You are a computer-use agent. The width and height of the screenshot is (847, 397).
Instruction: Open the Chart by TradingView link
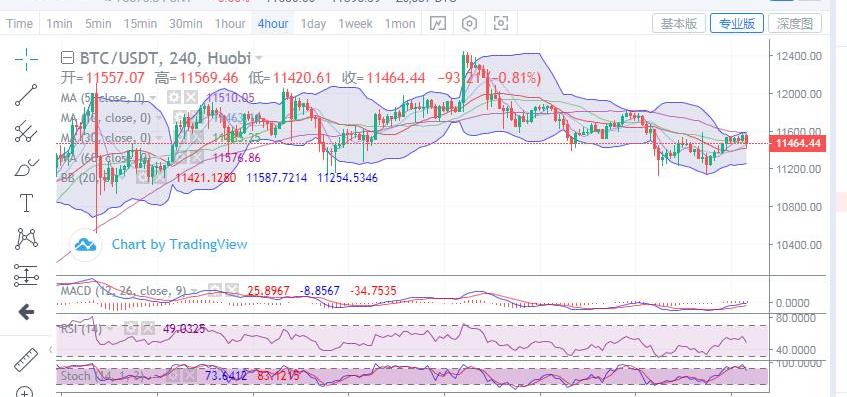click(x=179, y=244)
